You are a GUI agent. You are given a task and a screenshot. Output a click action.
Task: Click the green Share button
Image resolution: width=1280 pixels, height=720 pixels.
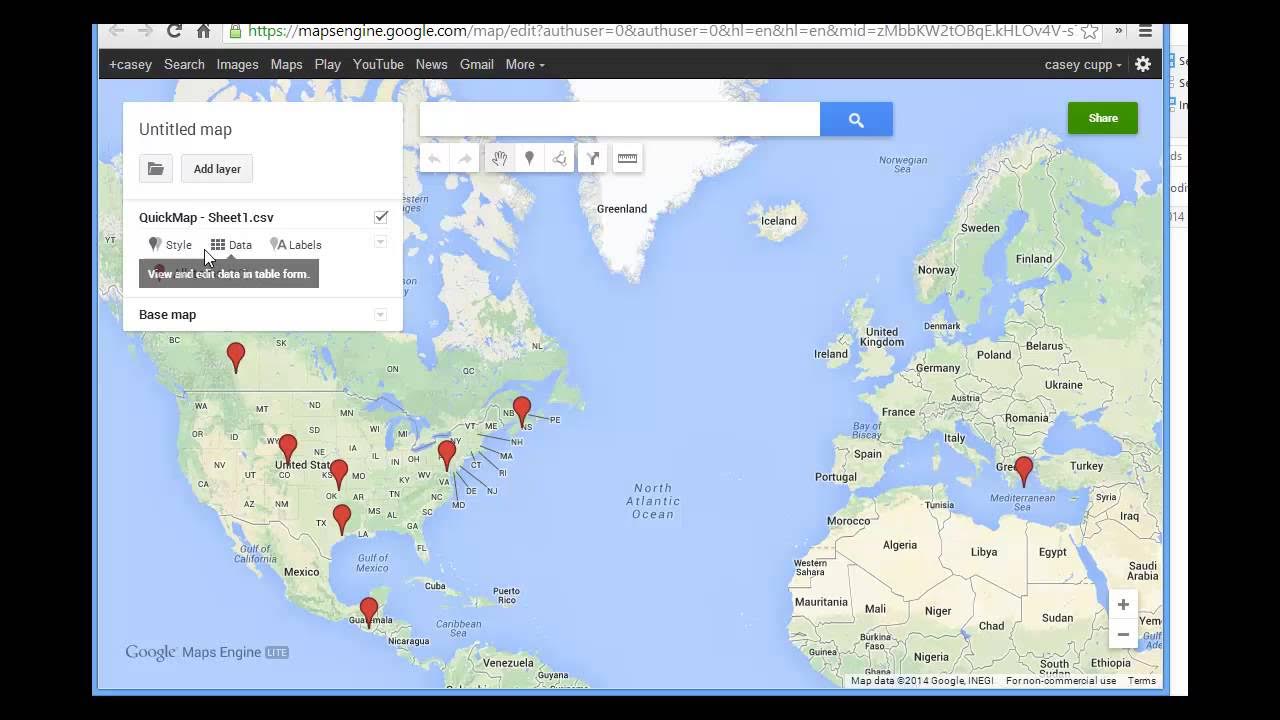pyautogui.click(x=1103, y=118)
